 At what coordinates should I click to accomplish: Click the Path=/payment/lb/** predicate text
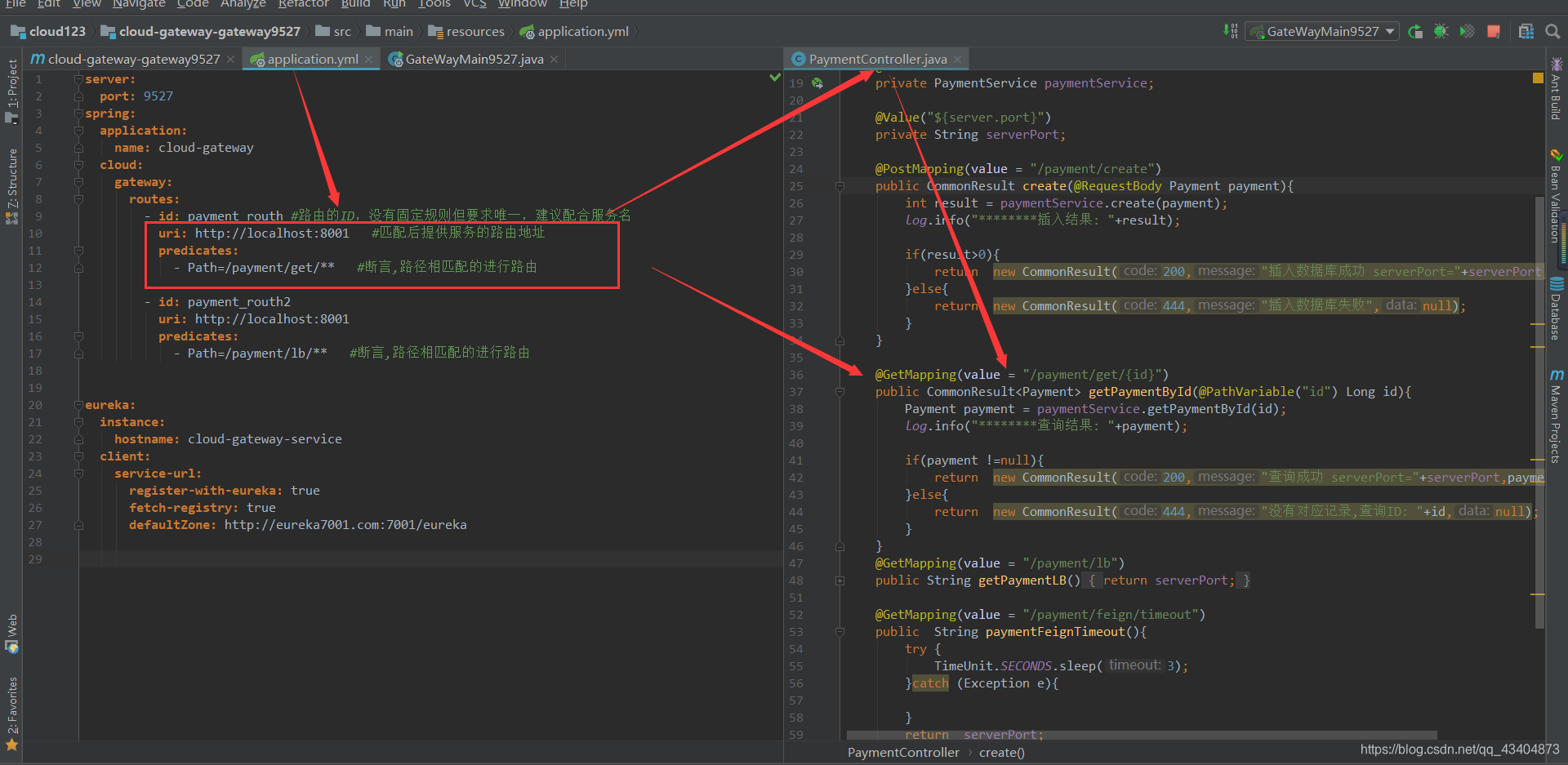(x=257, y=354)
